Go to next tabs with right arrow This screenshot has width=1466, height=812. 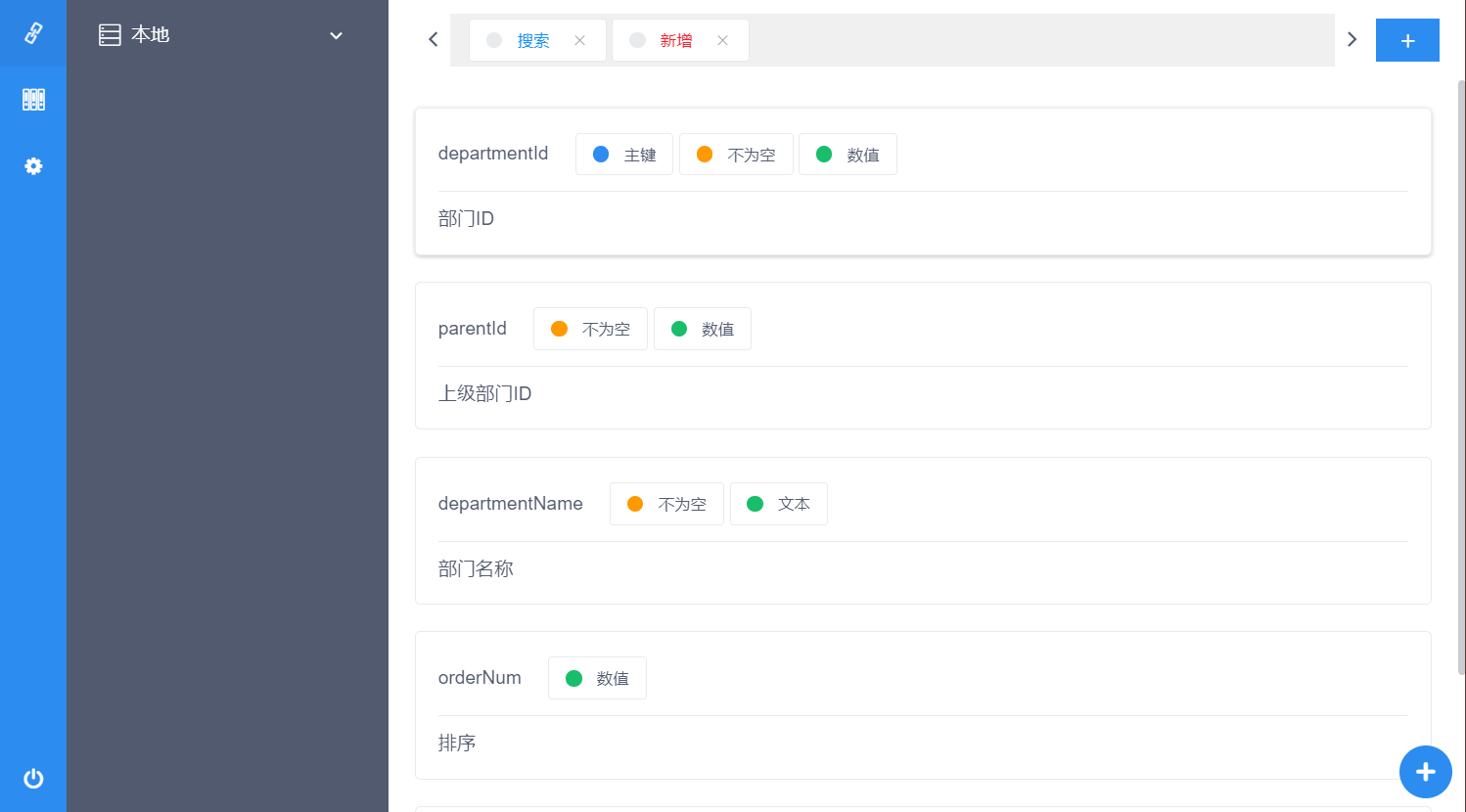(x=1351, y=39)
